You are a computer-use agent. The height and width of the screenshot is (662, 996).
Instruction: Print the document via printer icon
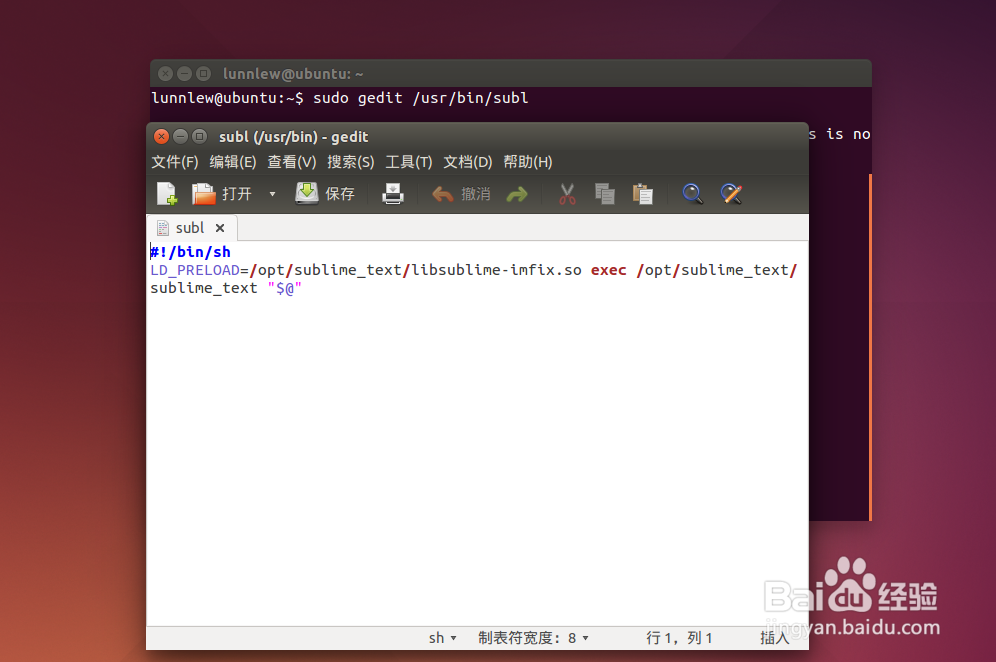point(392,193)
